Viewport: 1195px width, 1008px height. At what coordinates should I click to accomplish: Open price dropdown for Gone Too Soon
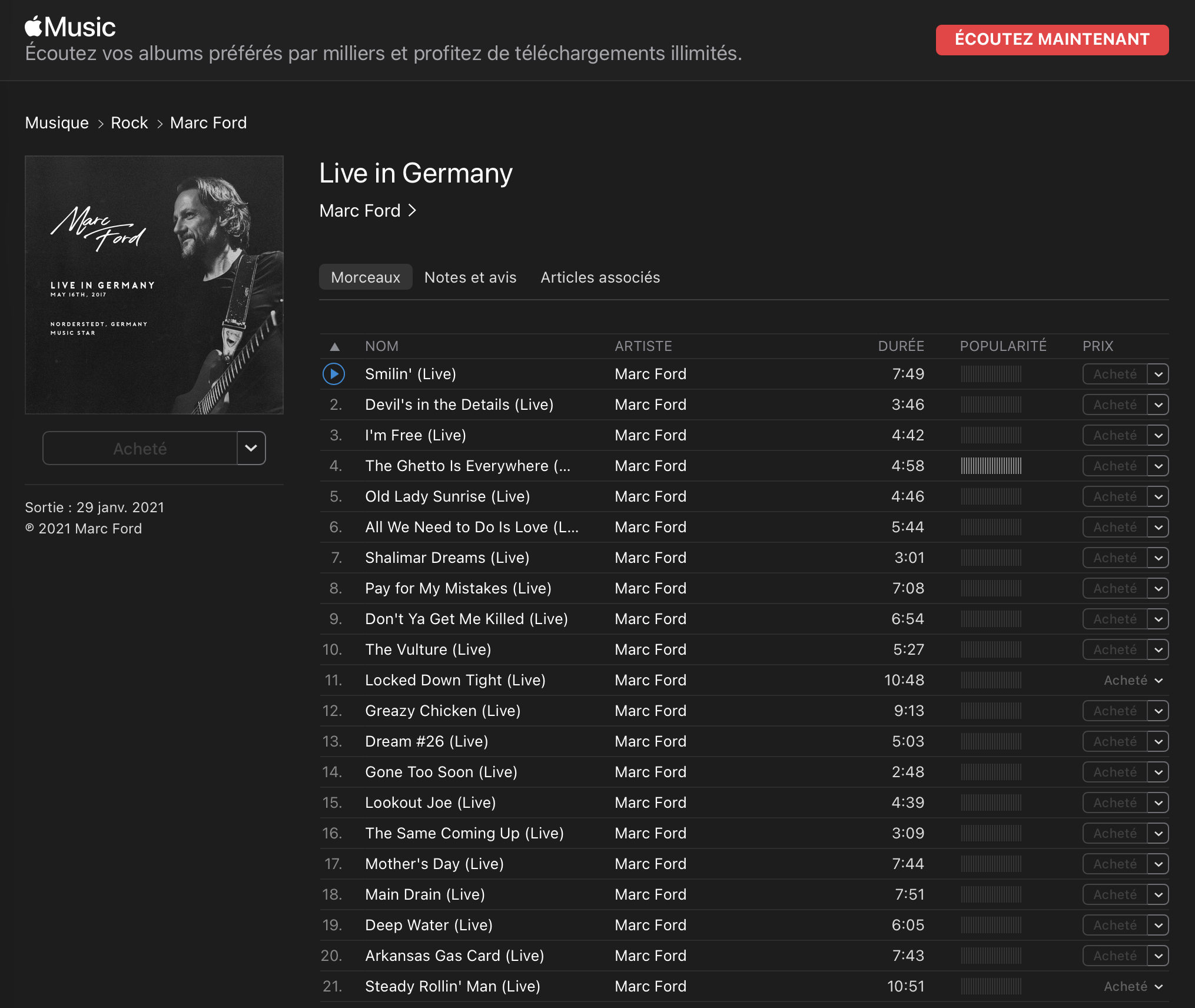[x=1158, y=772]
